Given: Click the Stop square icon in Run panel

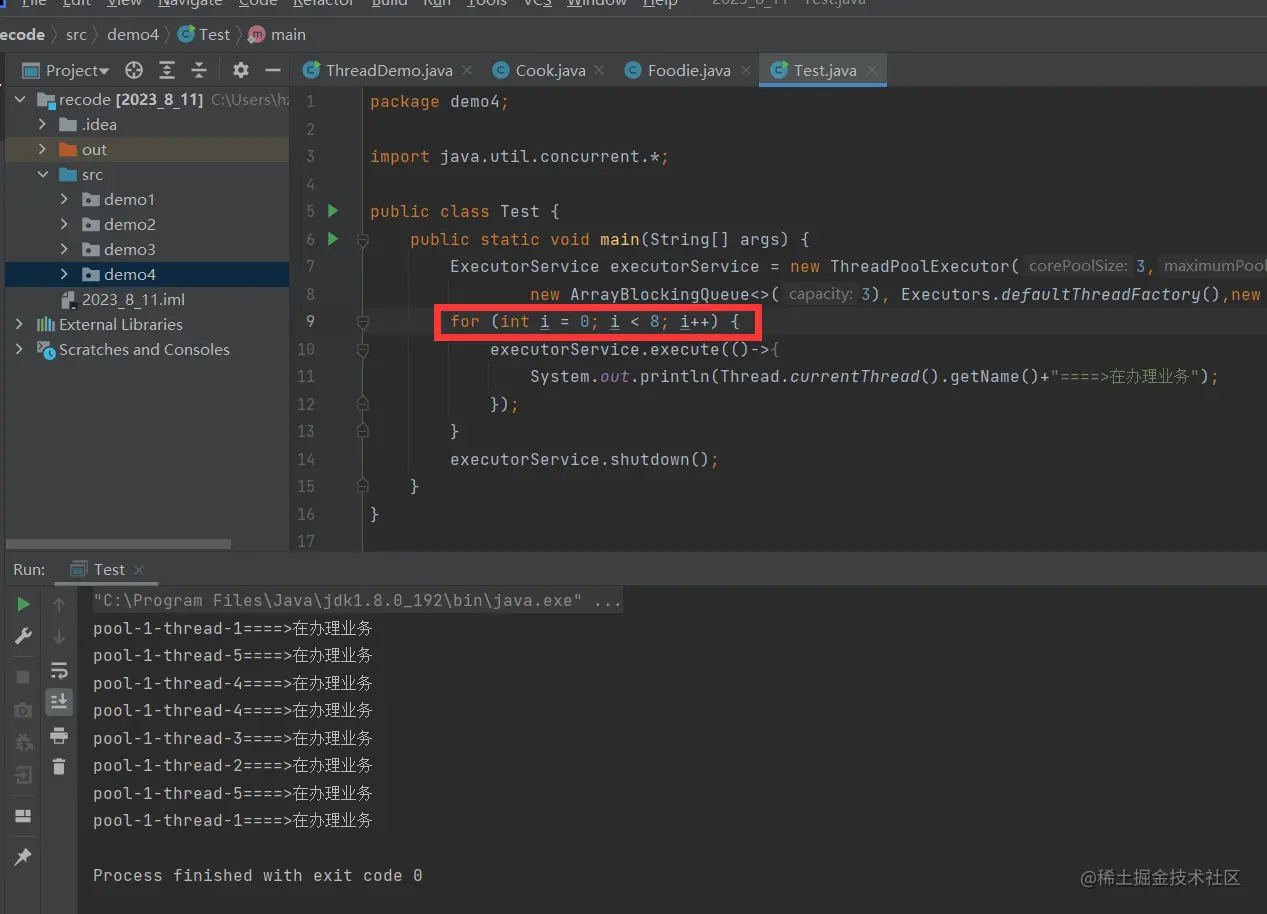Looking at the screenshot, I should (x=23, y=677).
